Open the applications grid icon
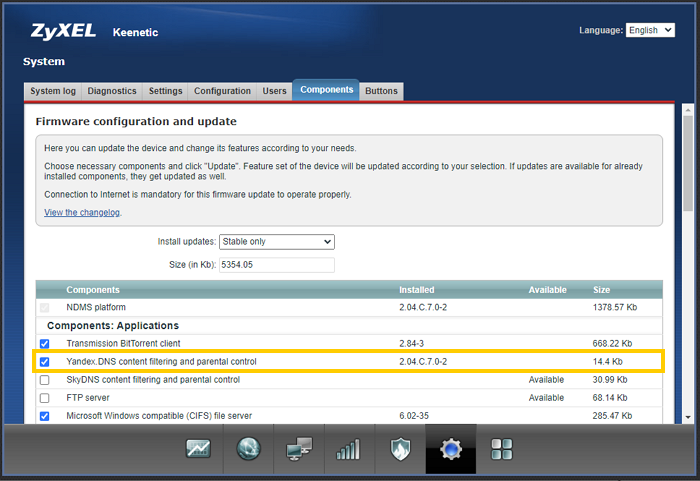700x481 pixels. tap(502, 450)
